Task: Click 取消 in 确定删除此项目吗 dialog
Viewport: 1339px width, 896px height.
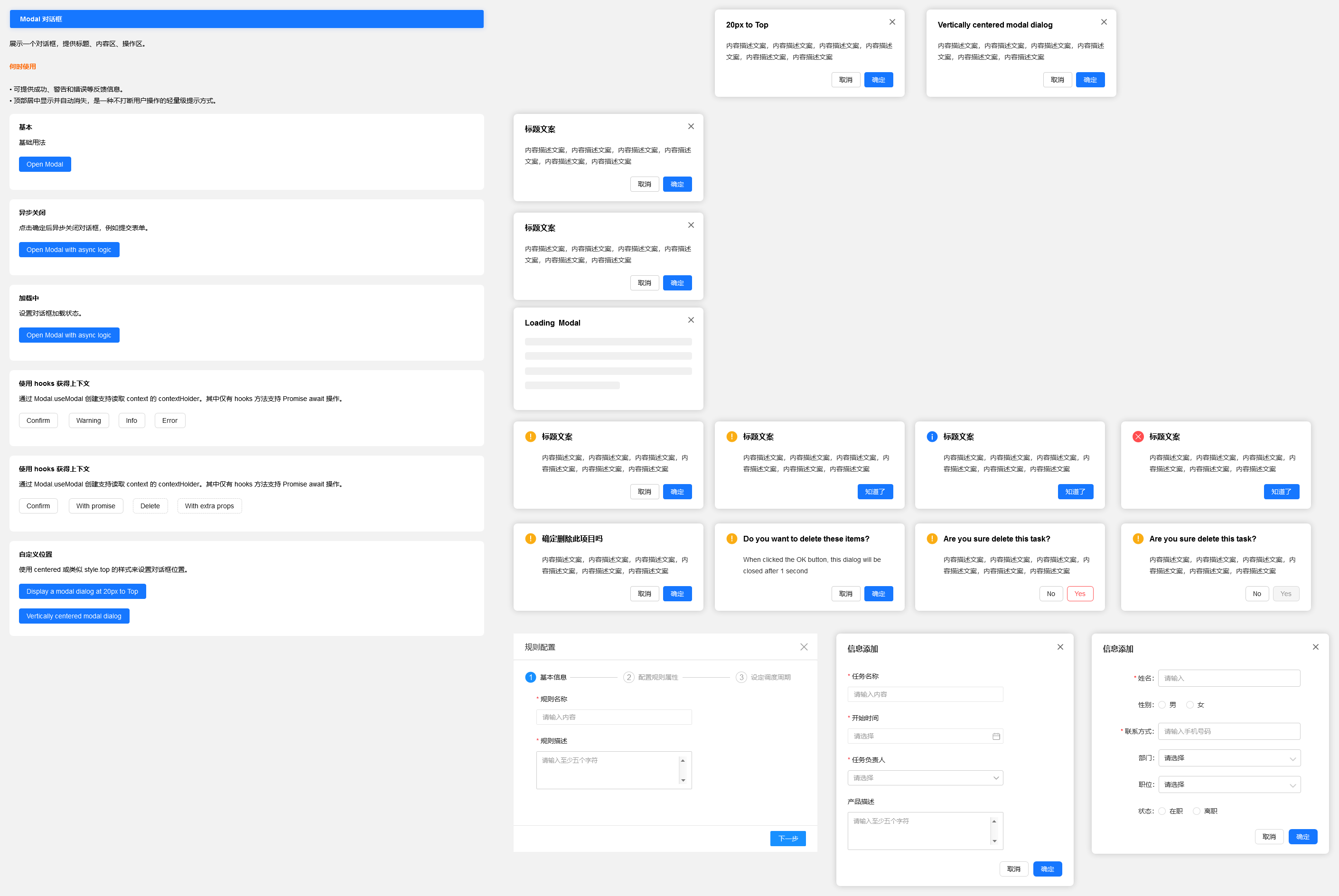Action: pos(645,594)
